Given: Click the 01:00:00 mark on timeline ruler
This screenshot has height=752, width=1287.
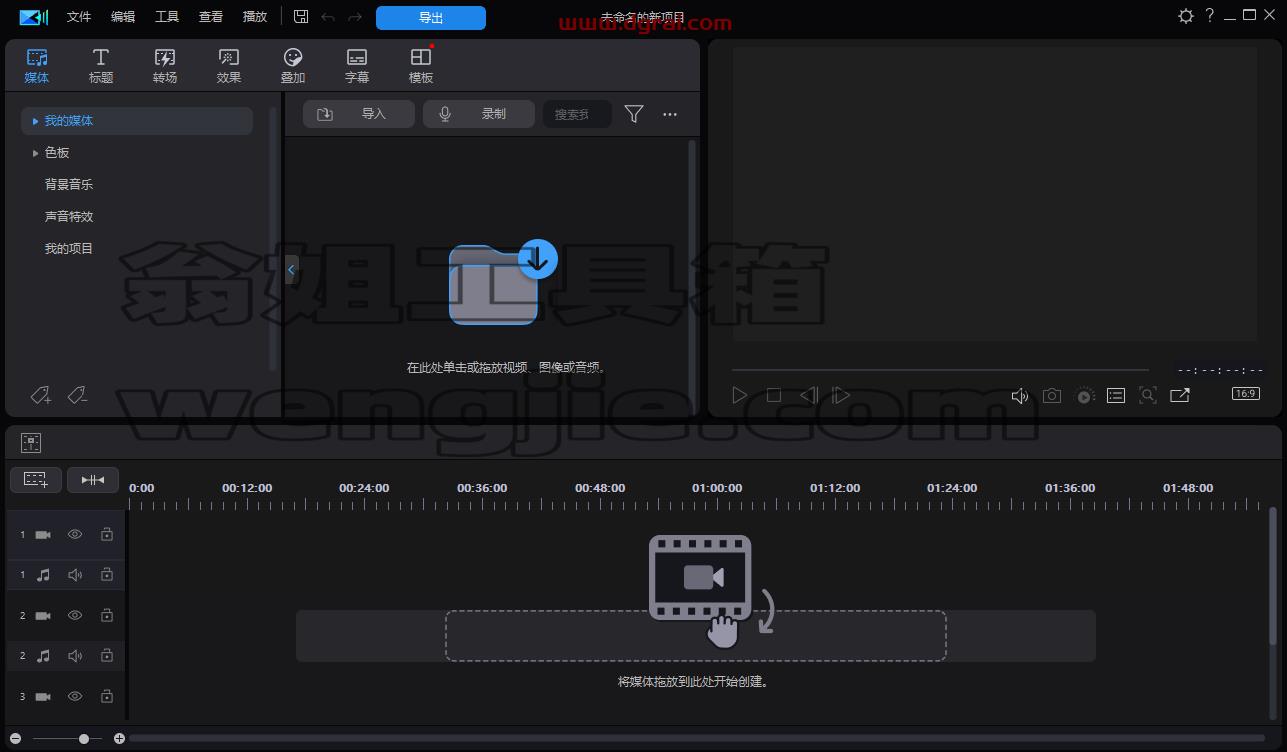Looking at the screenshot, I should (x=717, y=488).
